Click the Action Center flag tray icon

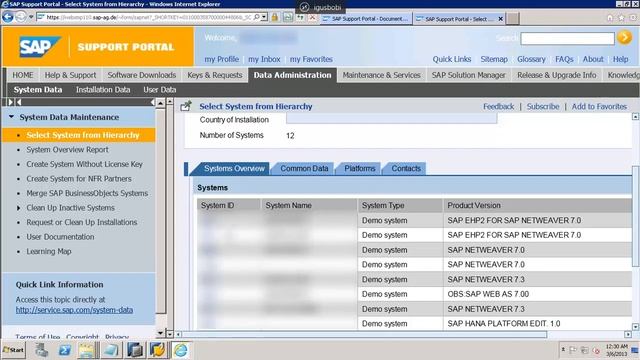click(573, 350)
